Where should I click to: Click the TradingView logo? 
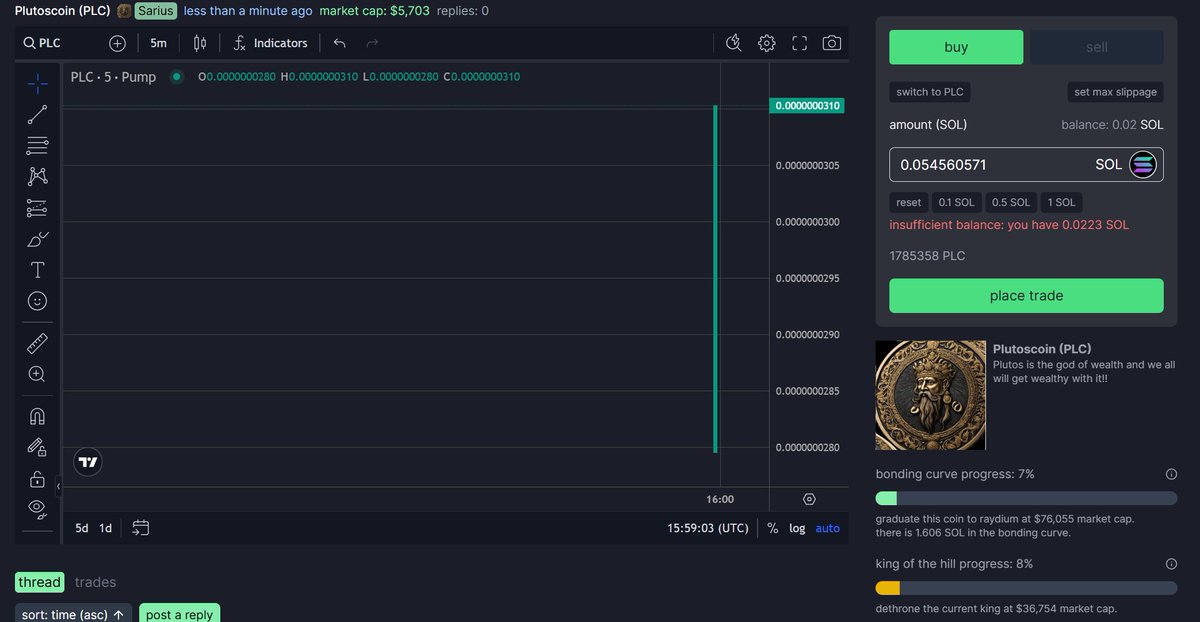88,461
